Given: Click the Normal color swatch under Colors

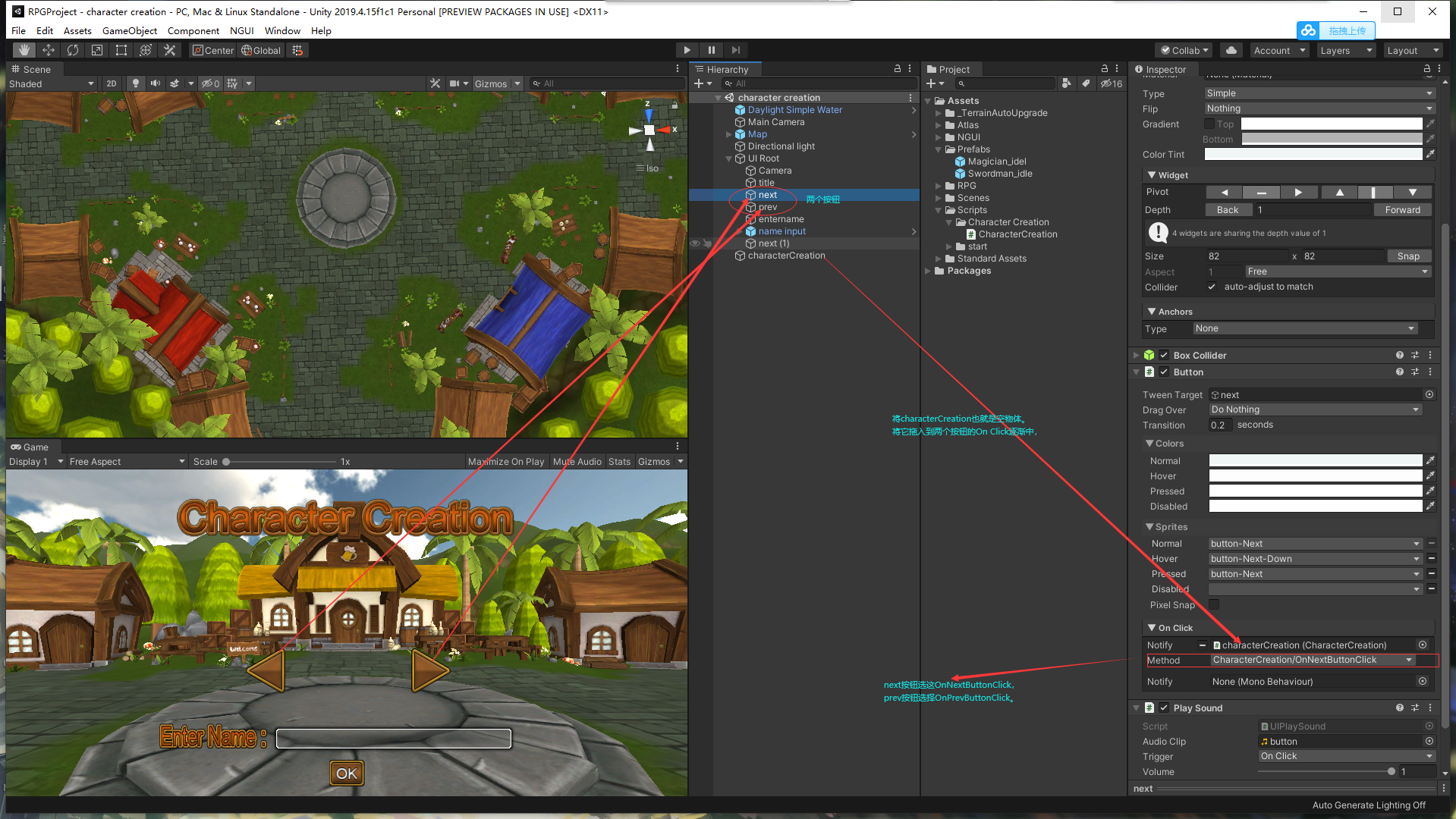Looking at the screenshot, I should [1314, 460].
